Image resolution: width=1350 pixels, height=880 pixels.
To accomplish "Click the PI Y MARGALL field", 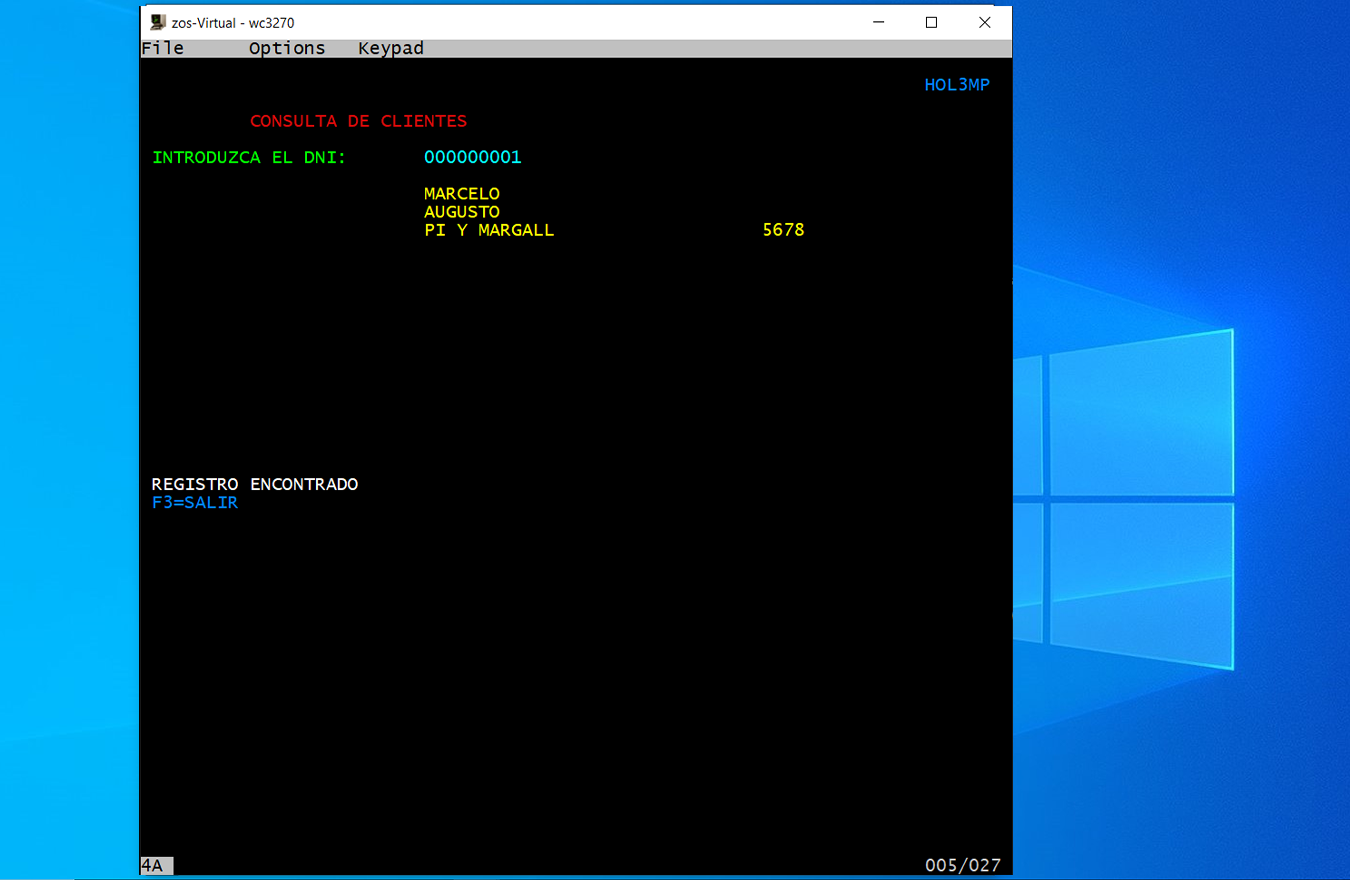I will click(x=488, y=230).
